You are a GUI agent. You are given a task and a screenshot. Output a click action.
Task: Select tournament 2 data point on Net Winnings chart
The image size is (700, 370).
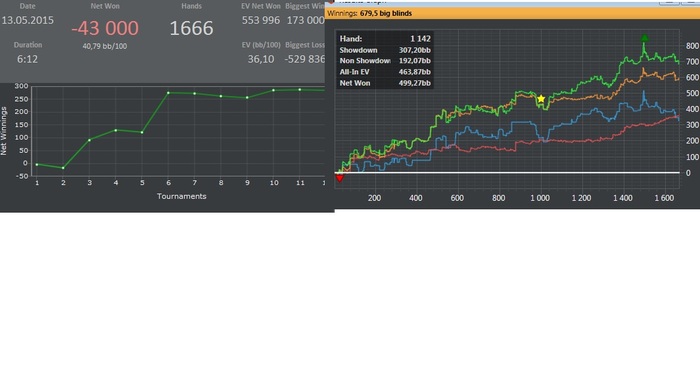pyautogui.click(x=63, y=168)
